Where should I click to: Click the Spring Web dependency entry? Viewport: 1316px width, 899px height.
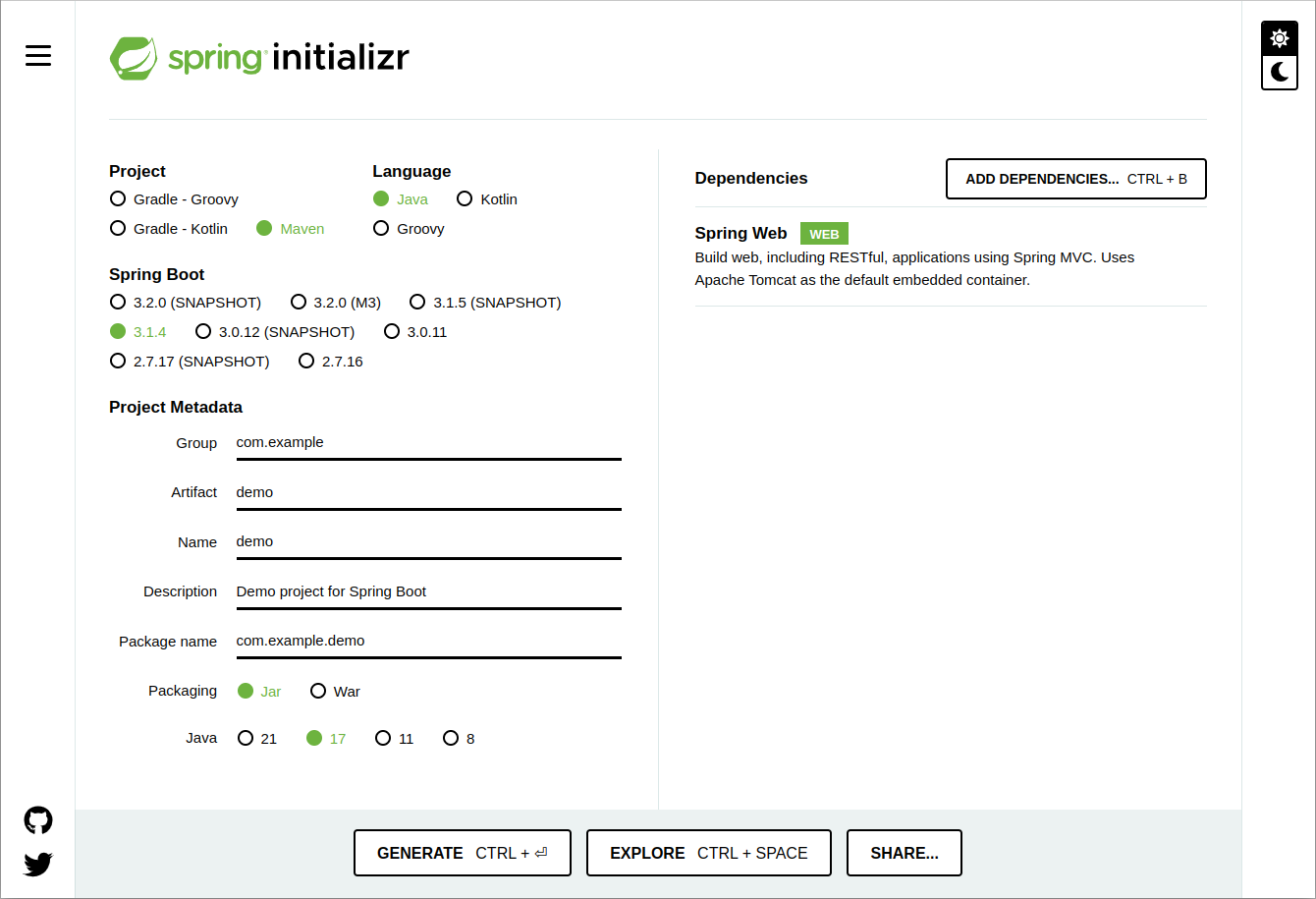[951, 257]
